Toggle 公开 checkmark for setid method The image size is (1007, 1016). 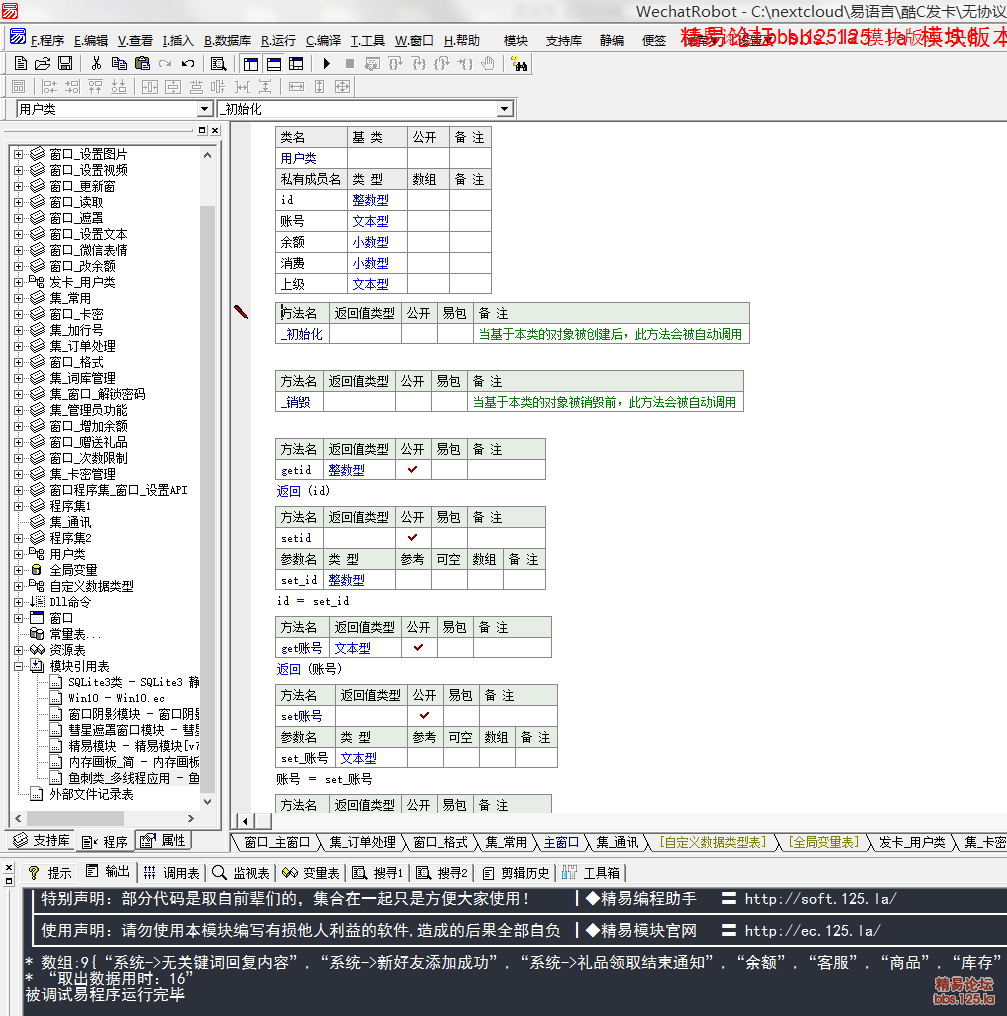pyautogui.click(x=412, y=537)
